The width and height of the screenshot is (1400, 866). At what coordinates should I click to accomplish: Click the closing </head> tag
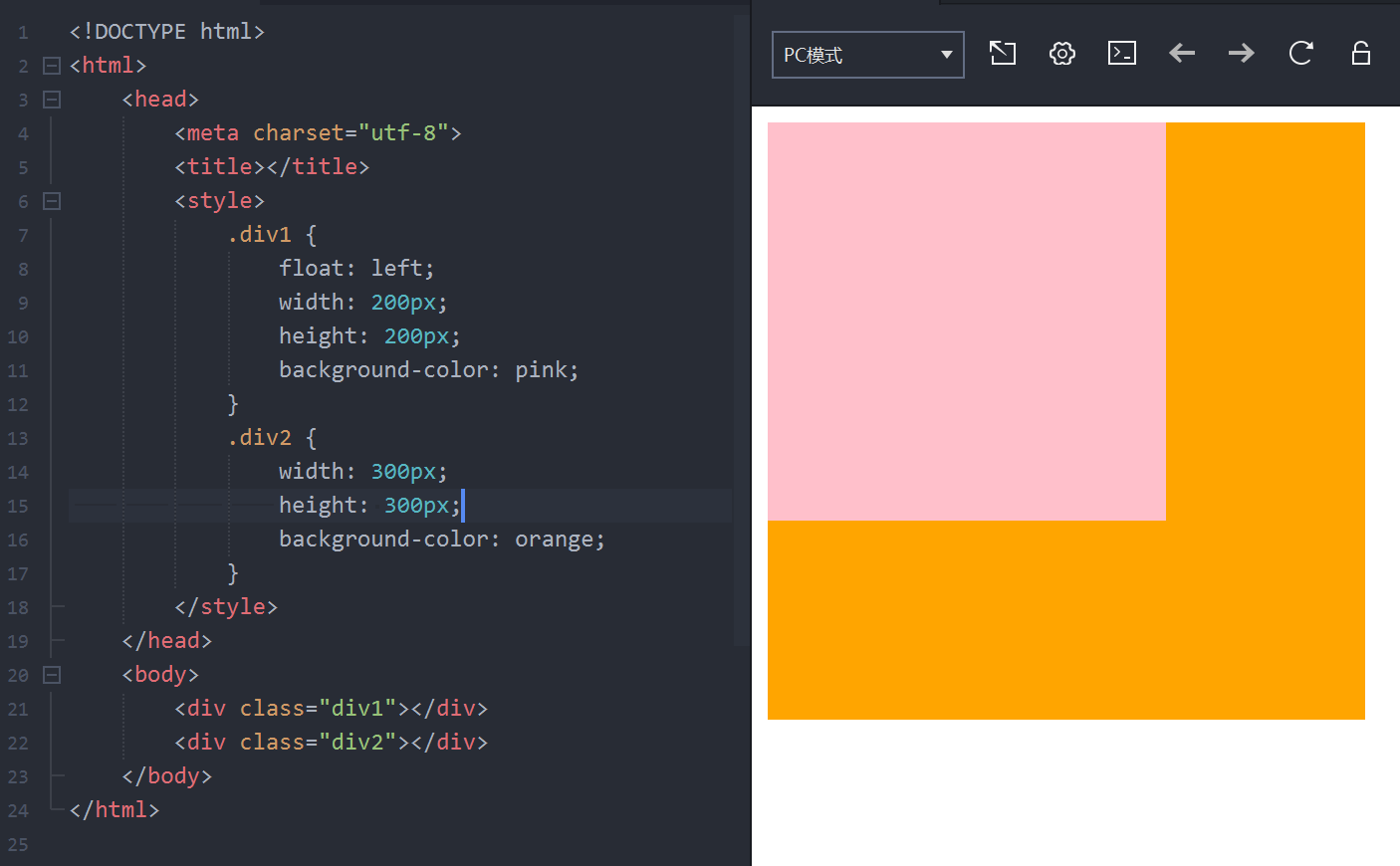tap(167, 641)
